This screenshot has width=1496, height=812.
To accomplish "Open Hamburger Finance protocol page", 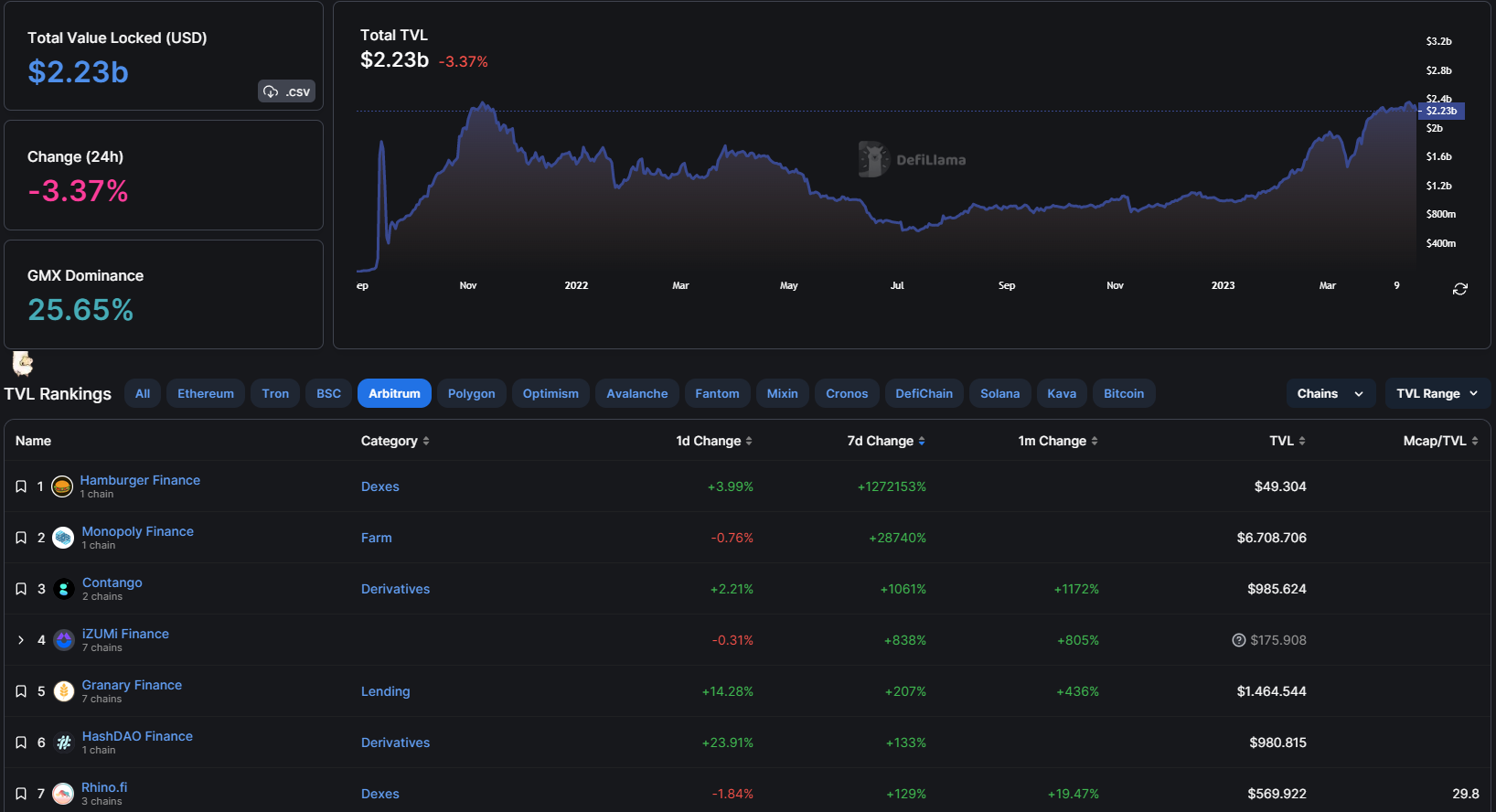I will coord(140,480).
